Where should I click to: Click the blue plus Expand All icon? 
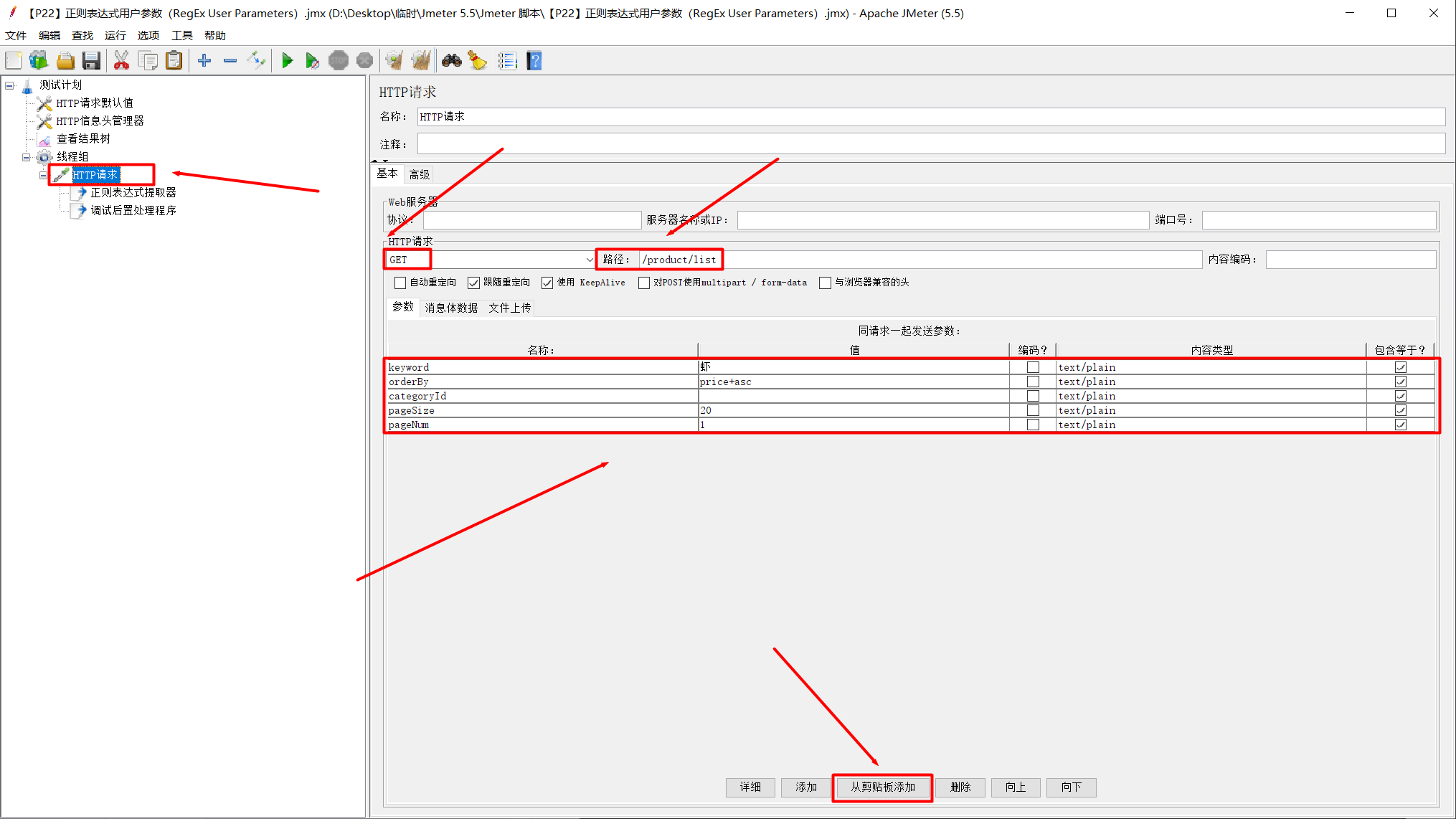[x=204, y=61]
